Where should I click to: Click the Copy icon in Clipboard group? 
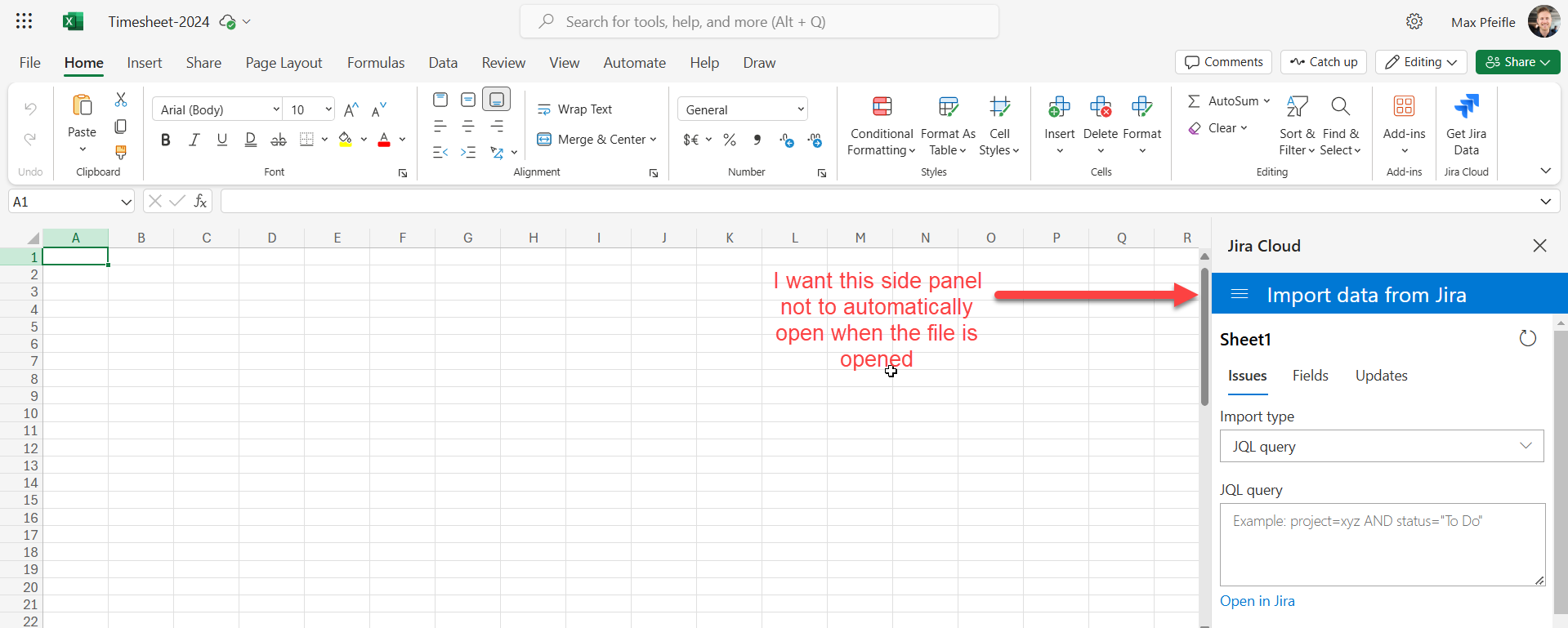[121, 126]
